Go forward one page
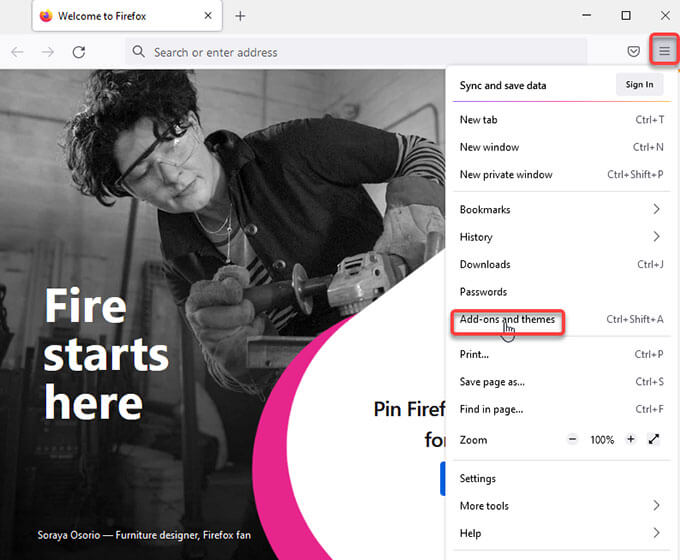Viewport: 680px width, 560px height. click(x=48, y=52)
